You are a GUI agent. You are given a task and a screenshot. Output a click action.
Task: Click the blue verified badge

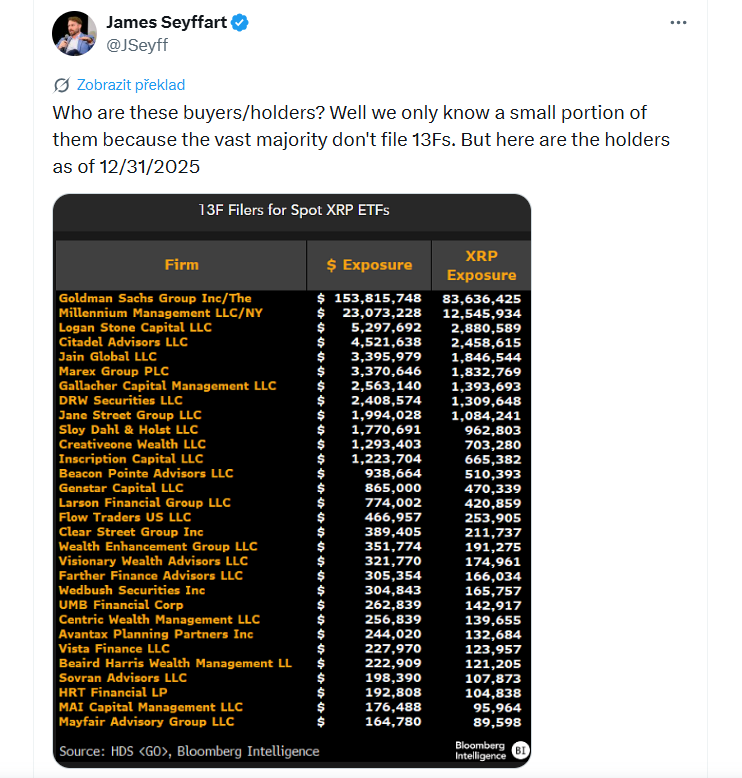[x=240, y=23]
